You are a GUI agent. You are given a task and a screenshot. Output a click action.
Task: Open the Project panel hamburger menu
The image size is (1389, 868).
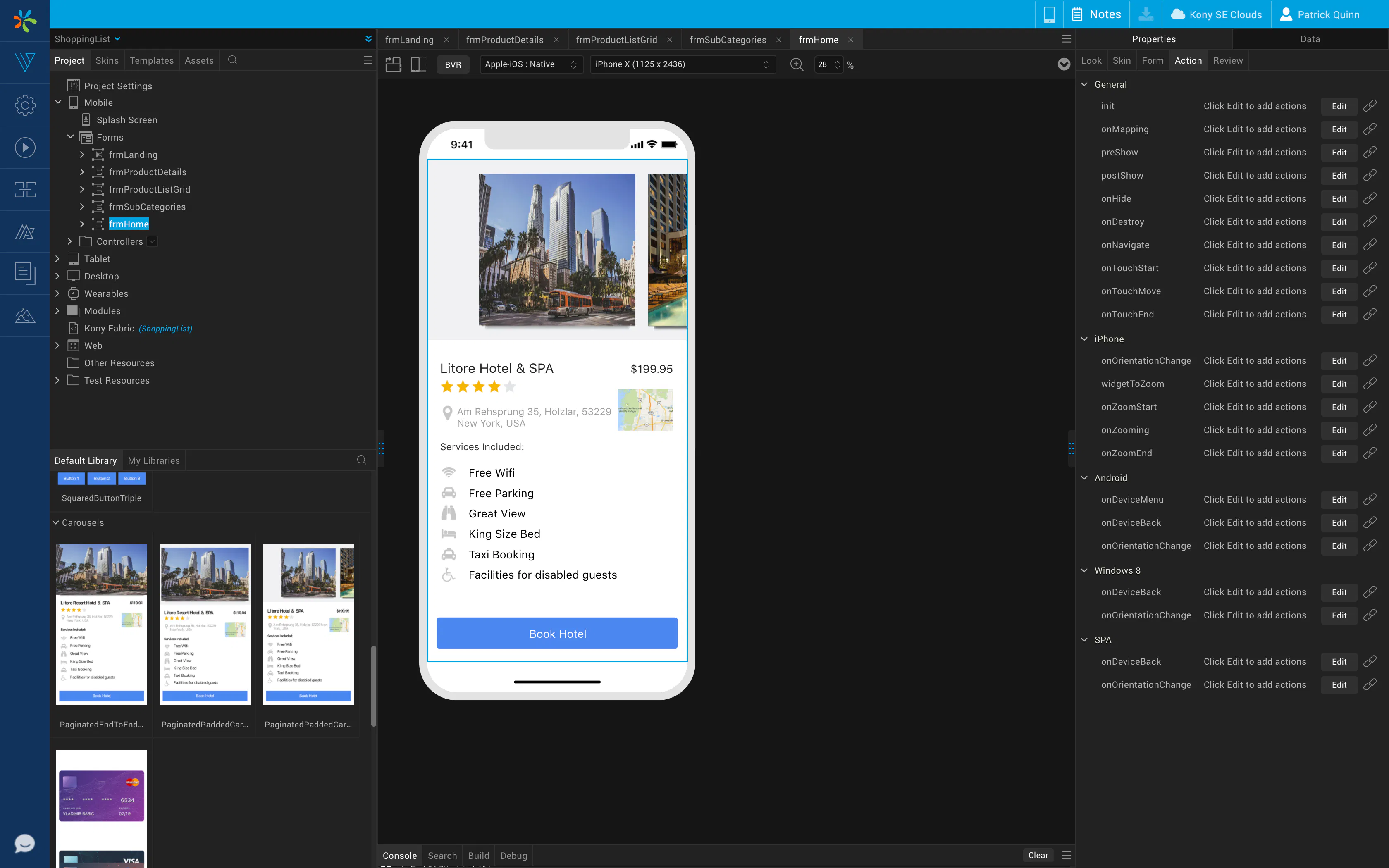pos(368,60)
